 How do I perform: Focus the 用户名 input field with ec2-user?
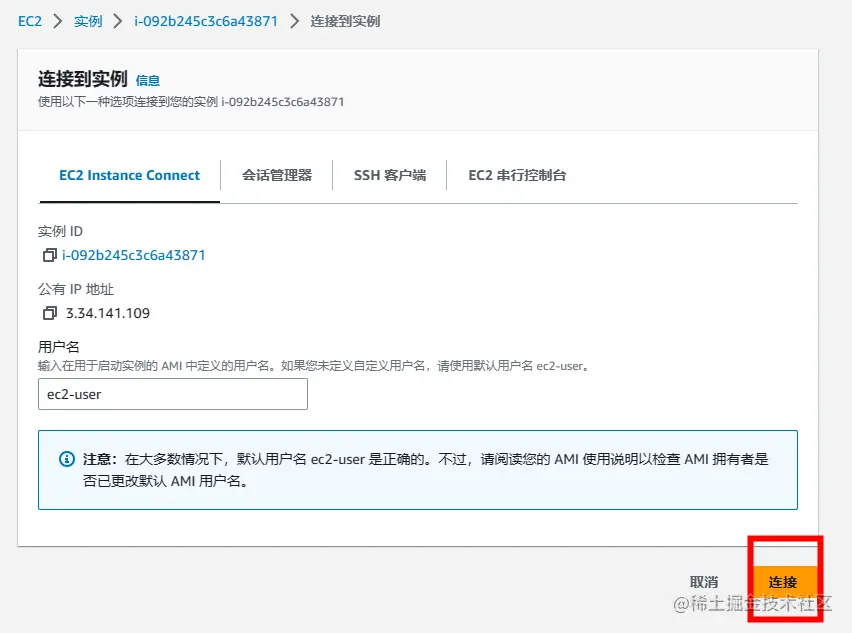[173, 394]
